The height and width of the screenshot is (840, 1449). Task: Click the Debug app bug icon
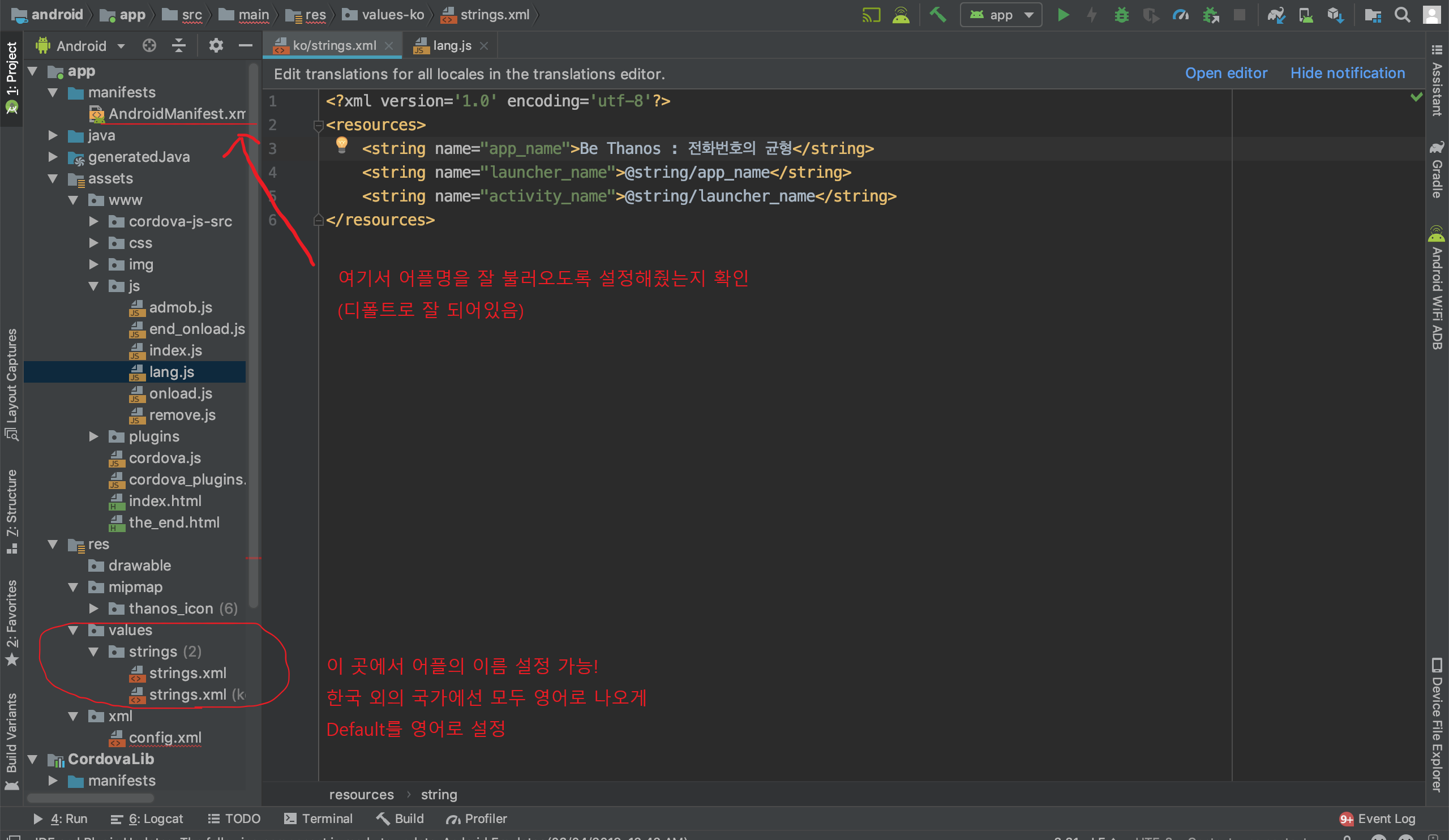pyautogui.click(x=1121, y=15)
